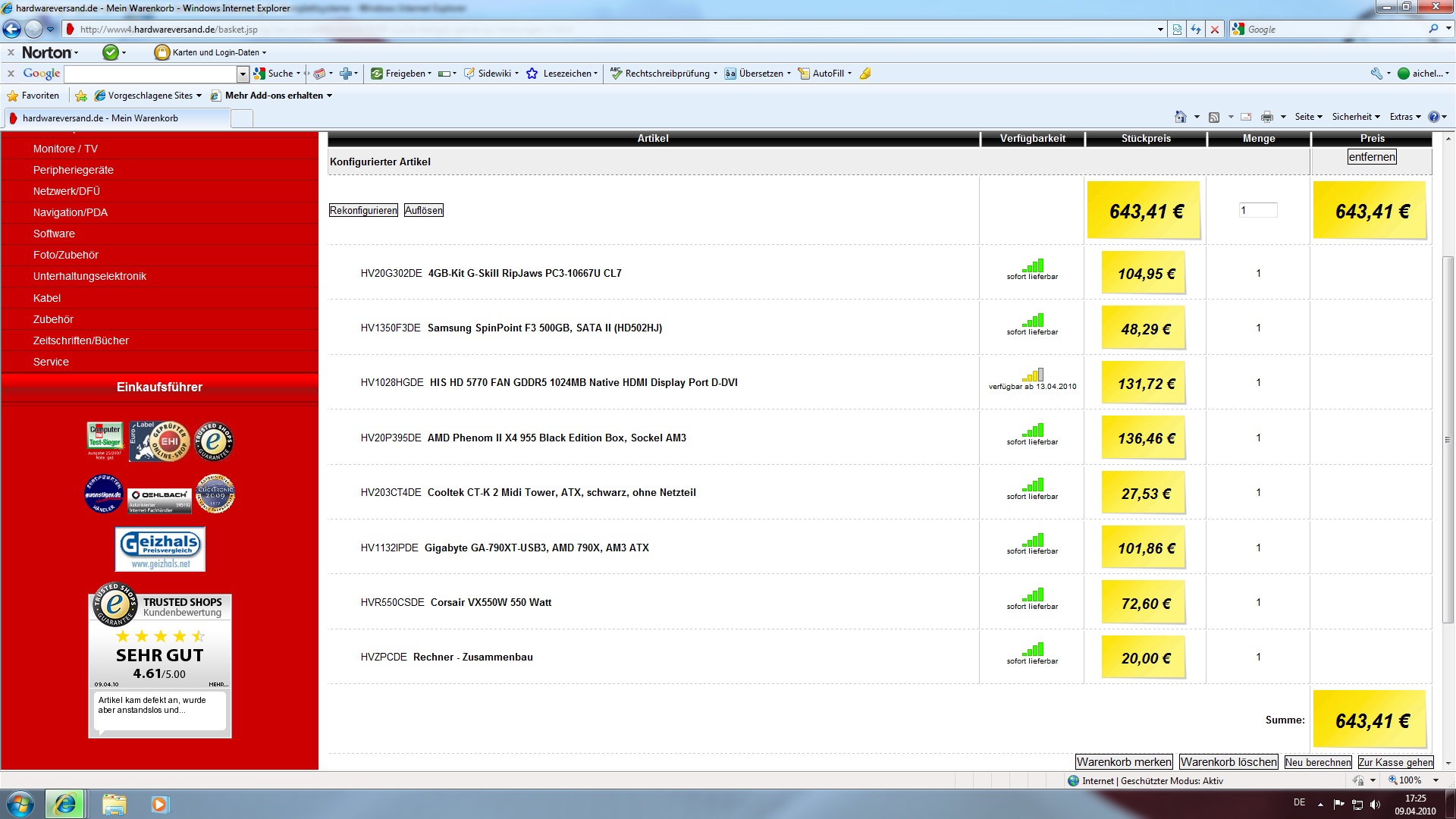
Task: Open Windows Explorer from the taskbar
Action: pyautogui.click(x=114, y=804)
